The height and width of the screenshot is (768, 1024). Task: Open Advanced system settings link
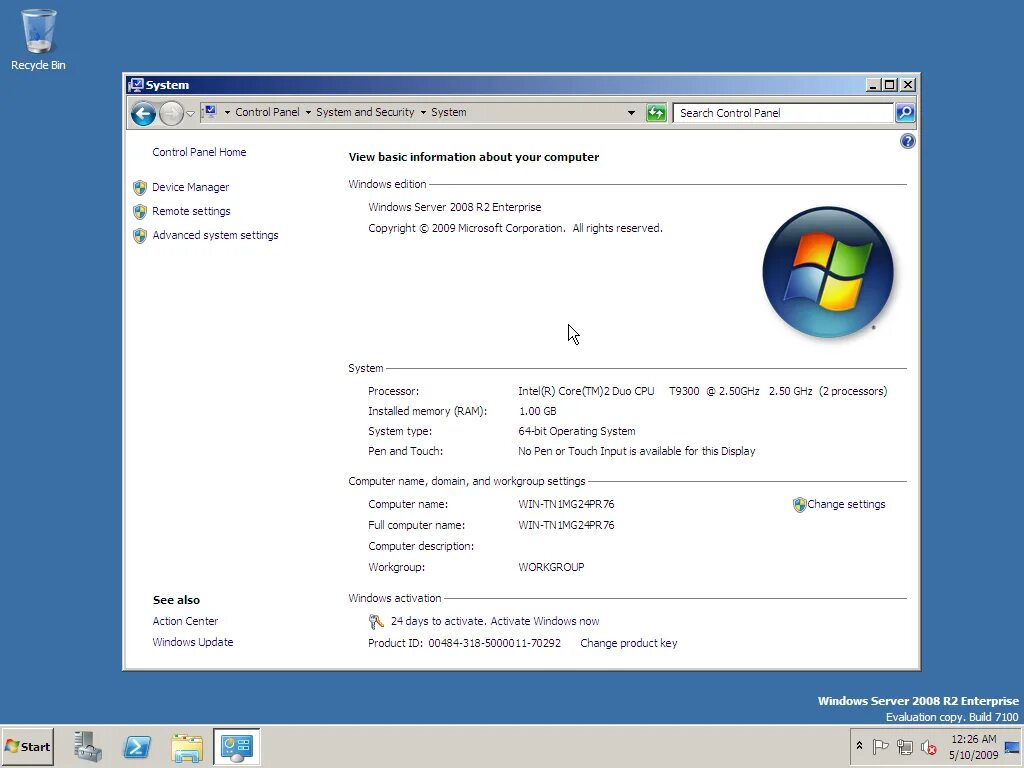pos(216,235)
